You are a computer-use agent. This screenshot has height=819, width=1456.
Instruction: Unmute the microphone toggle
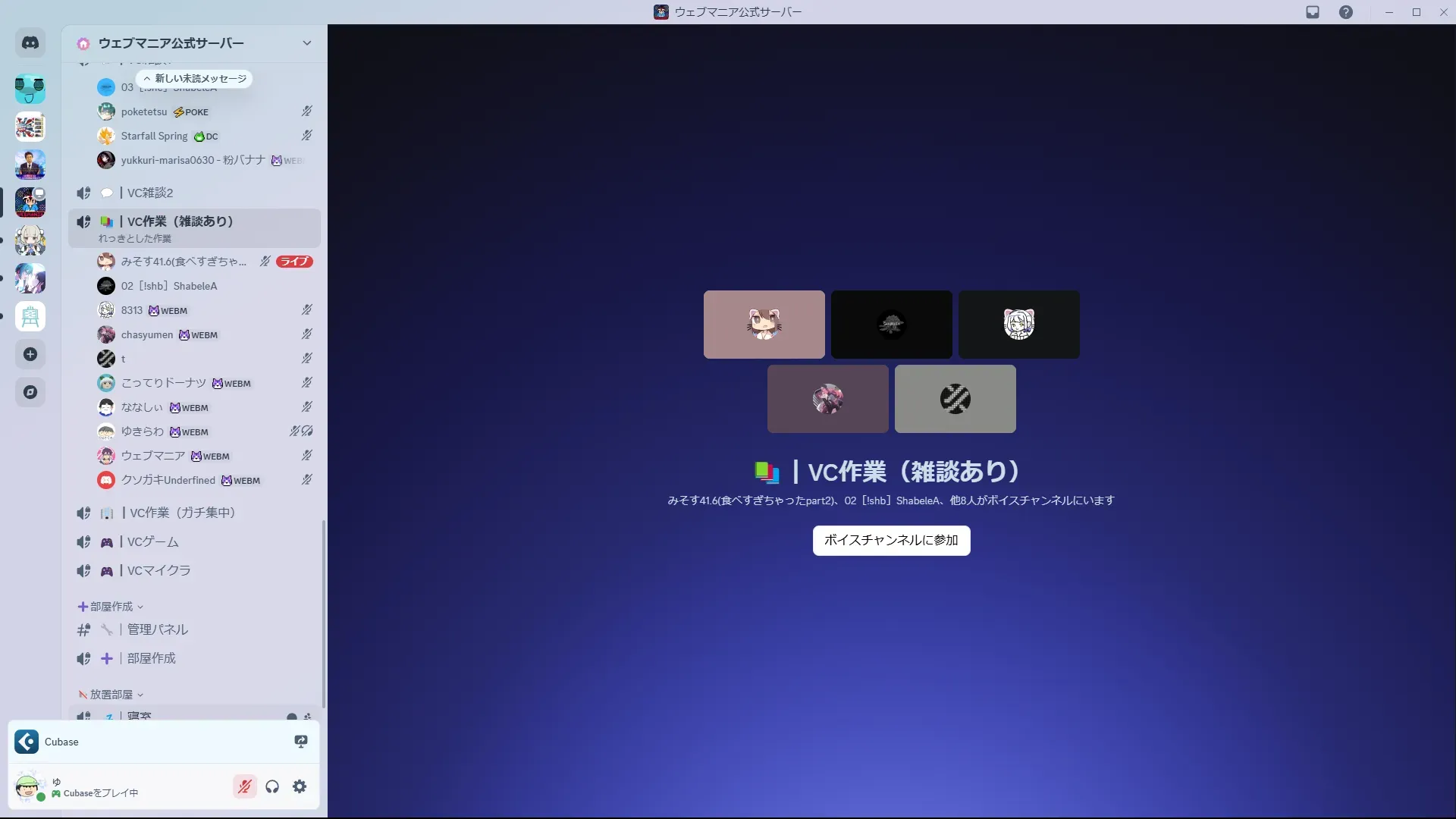click(x=245, y=786)
